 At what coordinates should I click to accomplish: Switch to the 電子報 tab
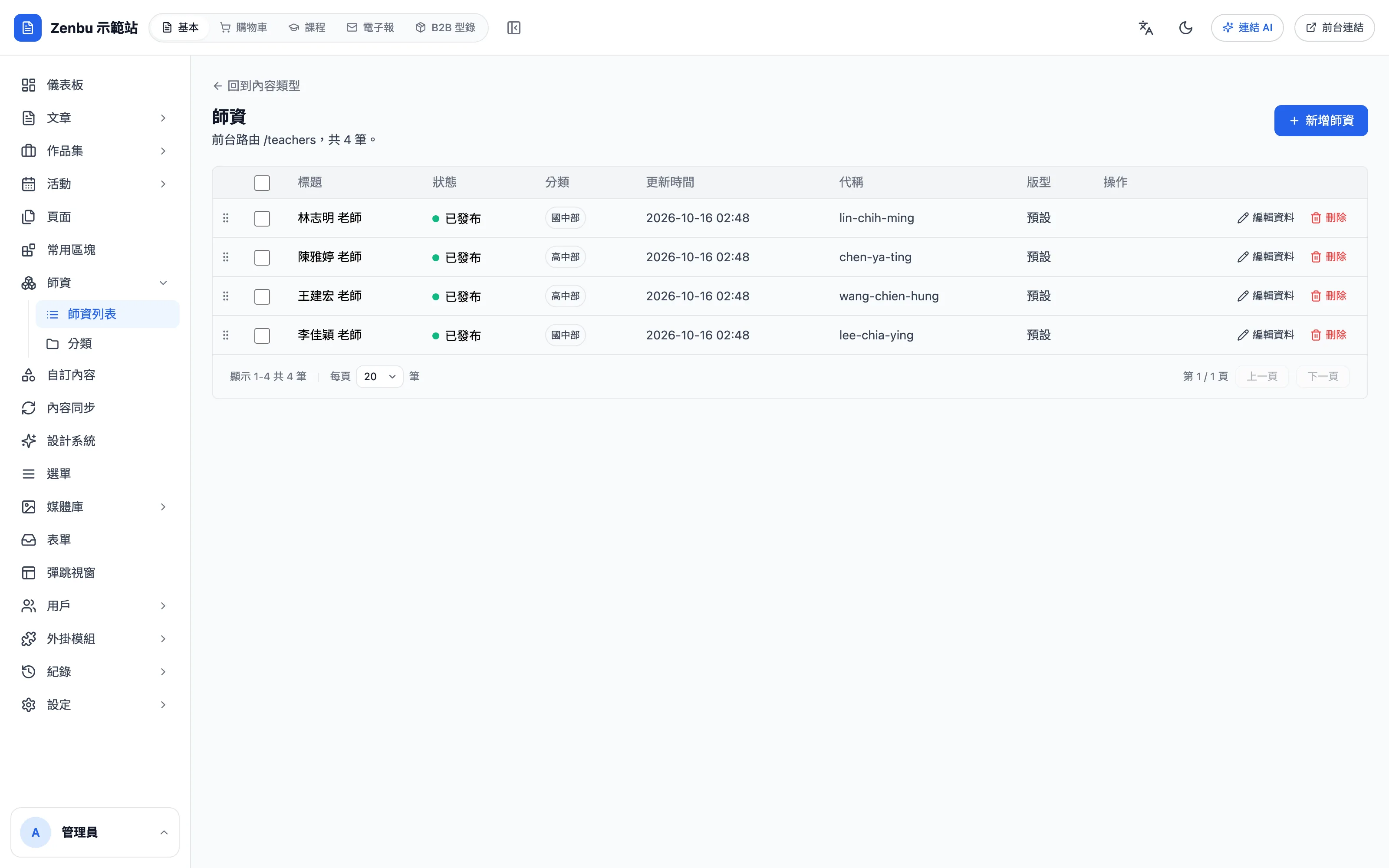(x=370, y=27)
